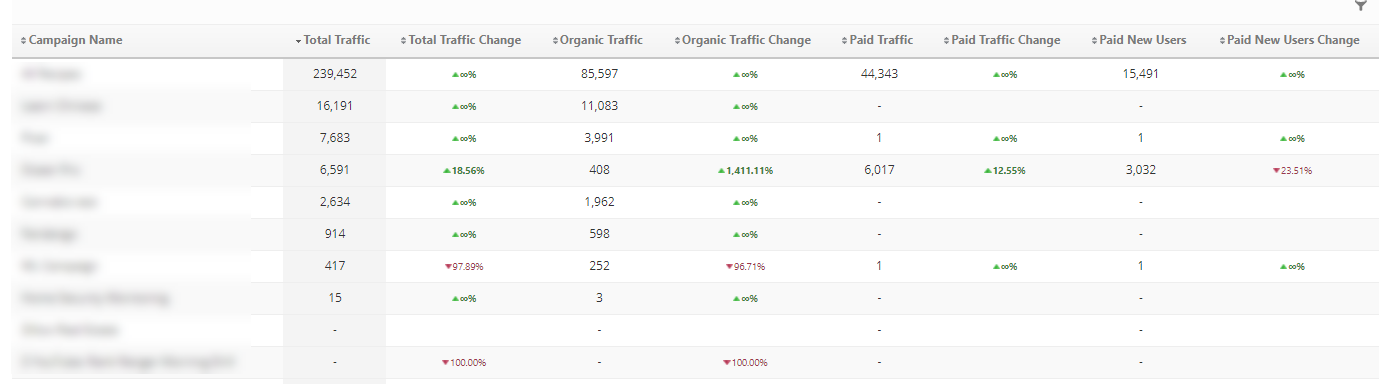The image size is (1400, 384).
Task: Click Paid Traffic sort arrows icon
Action: 844,41
